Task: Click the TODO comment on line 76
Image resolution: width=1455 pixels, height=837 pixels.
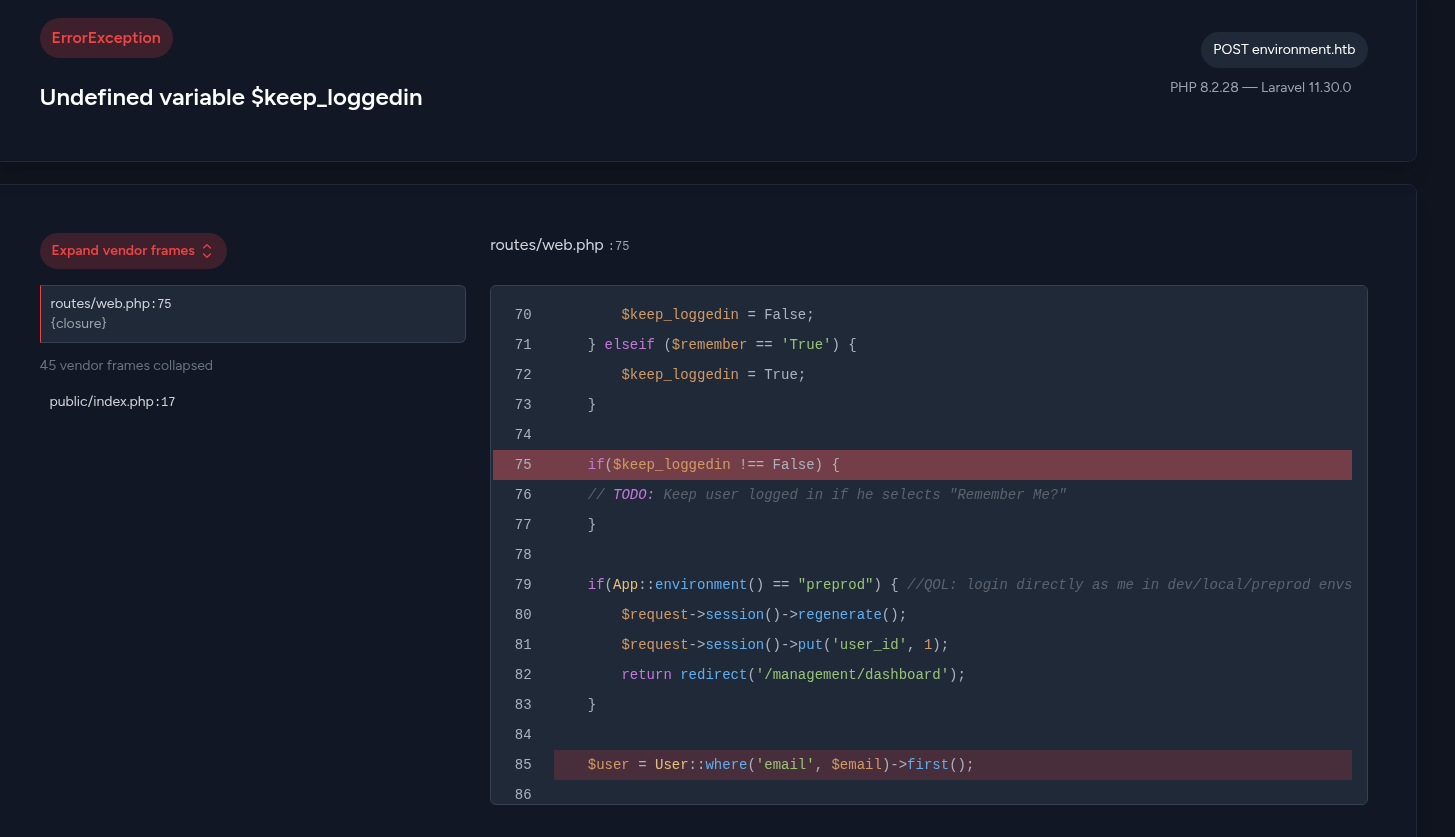Action: 827,495
